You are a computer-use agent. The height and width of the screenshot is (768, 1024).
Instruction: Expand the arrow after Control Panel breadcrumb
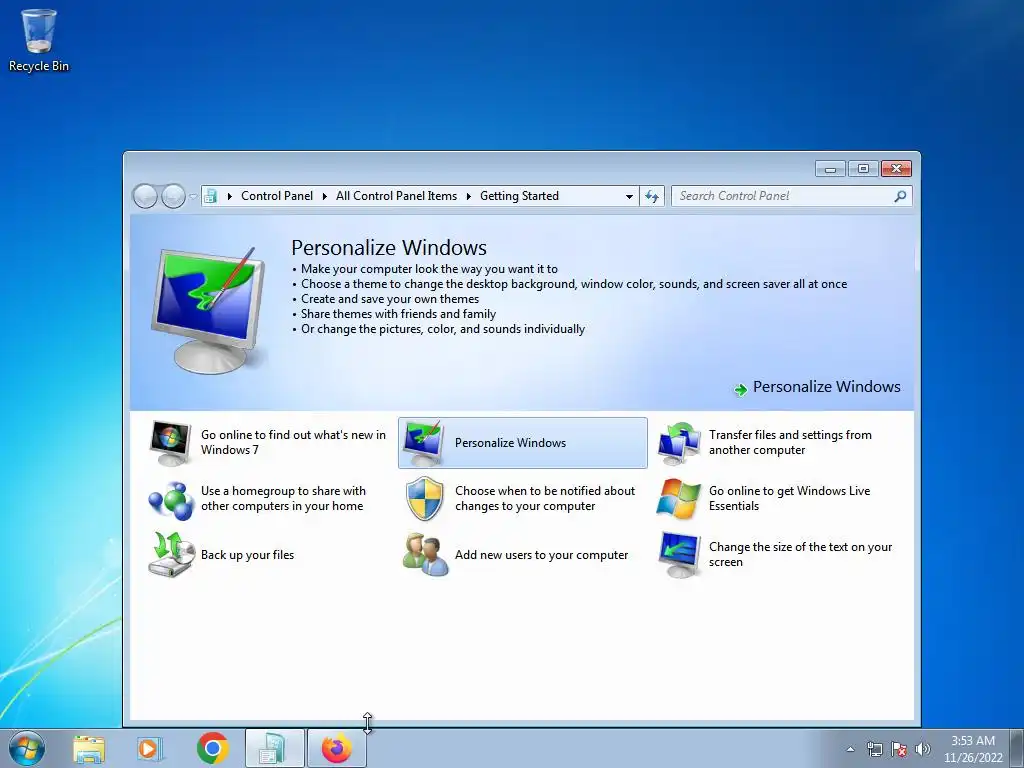click(x=325, y=196)
